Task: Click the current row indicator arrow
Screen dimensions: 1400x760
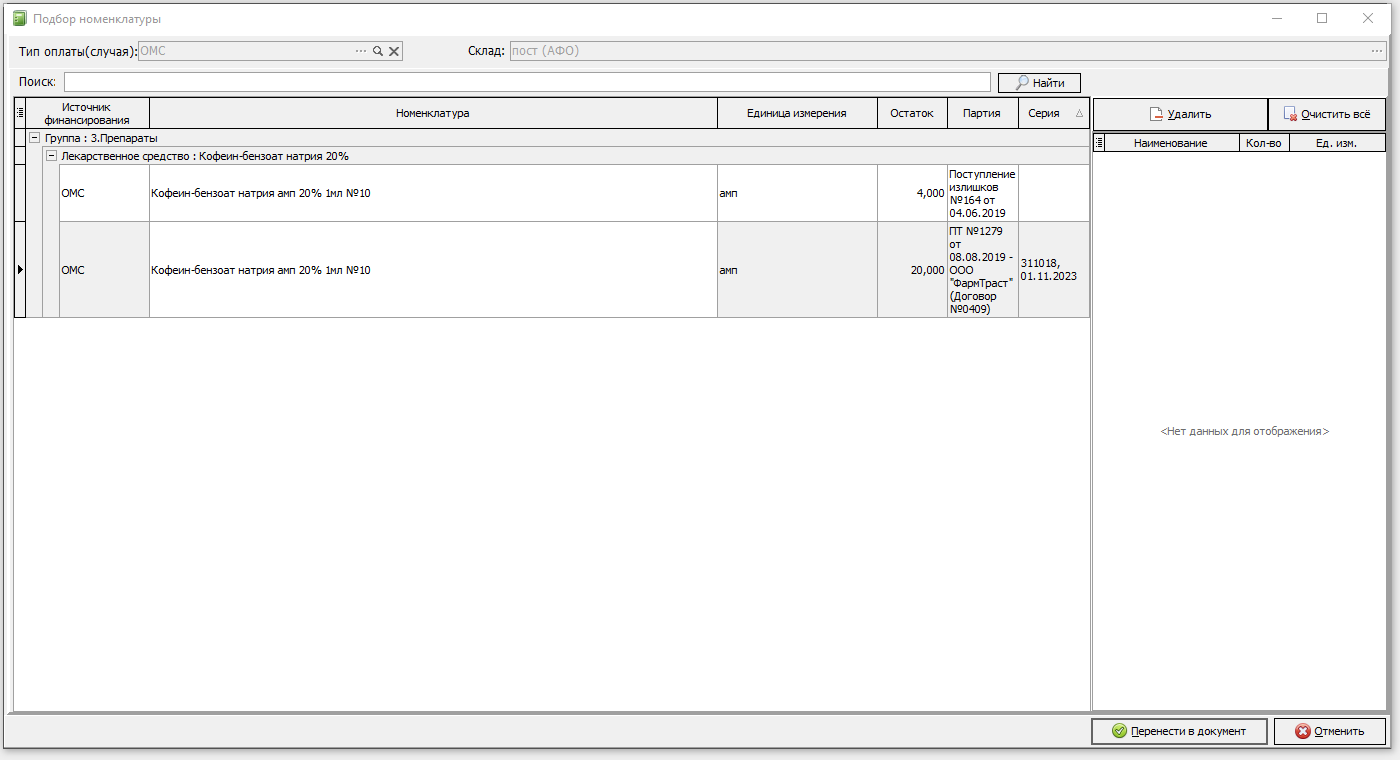Action: click(20, 270)
